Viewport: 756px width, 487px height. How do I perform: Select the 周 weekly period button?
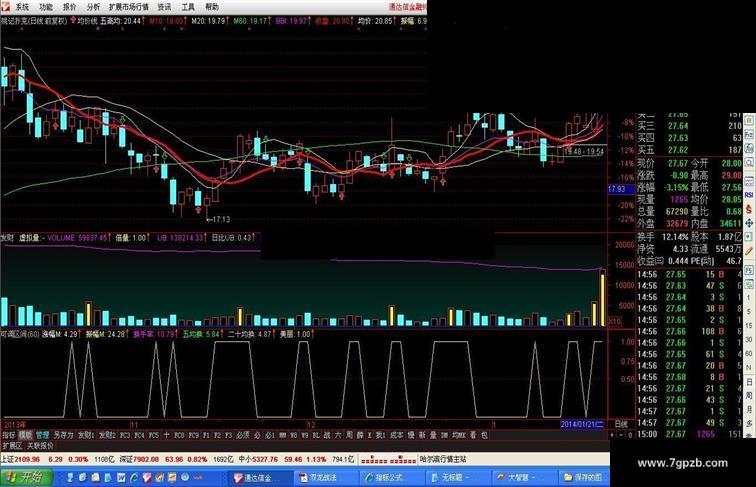pyautogui.click(x=749, y=395)
